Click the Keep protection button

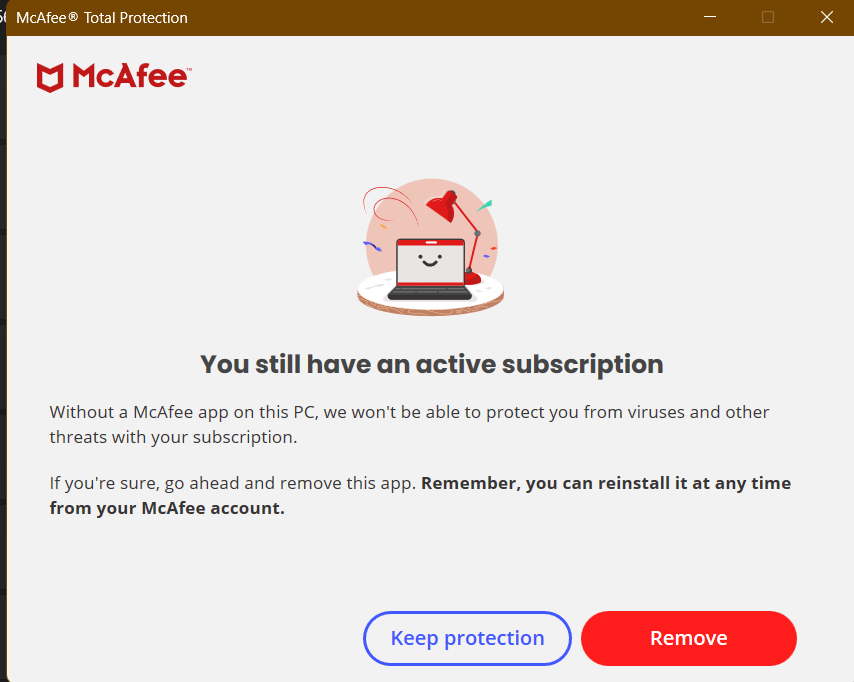[467, 638]
